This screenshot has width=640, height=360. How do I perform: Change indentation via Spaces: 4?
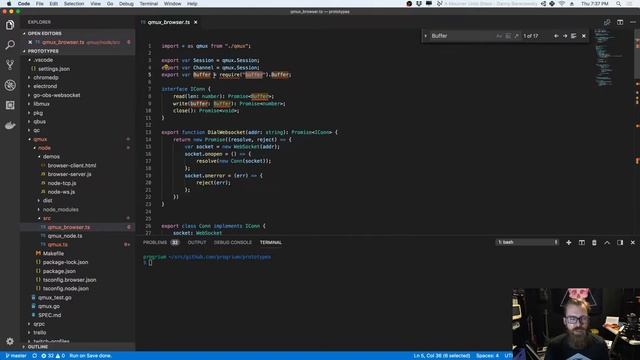click(487, 356)
